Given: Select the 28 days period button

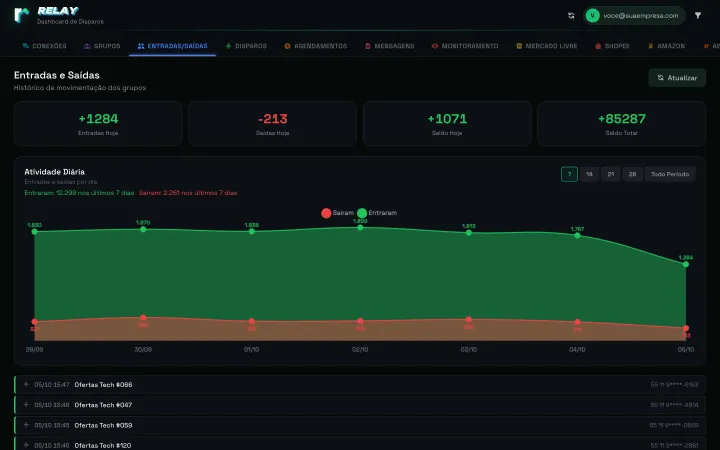Looking at the screenshot, I should (632, 174).
